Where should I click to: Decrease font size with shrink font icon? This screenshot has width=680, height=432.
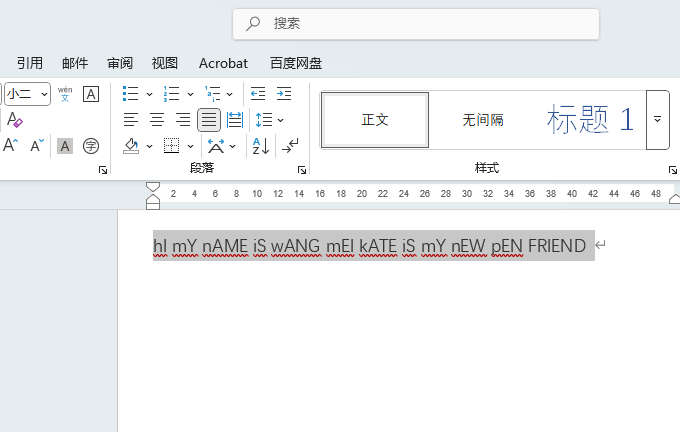pyautogui.click(x=37, y=145)
